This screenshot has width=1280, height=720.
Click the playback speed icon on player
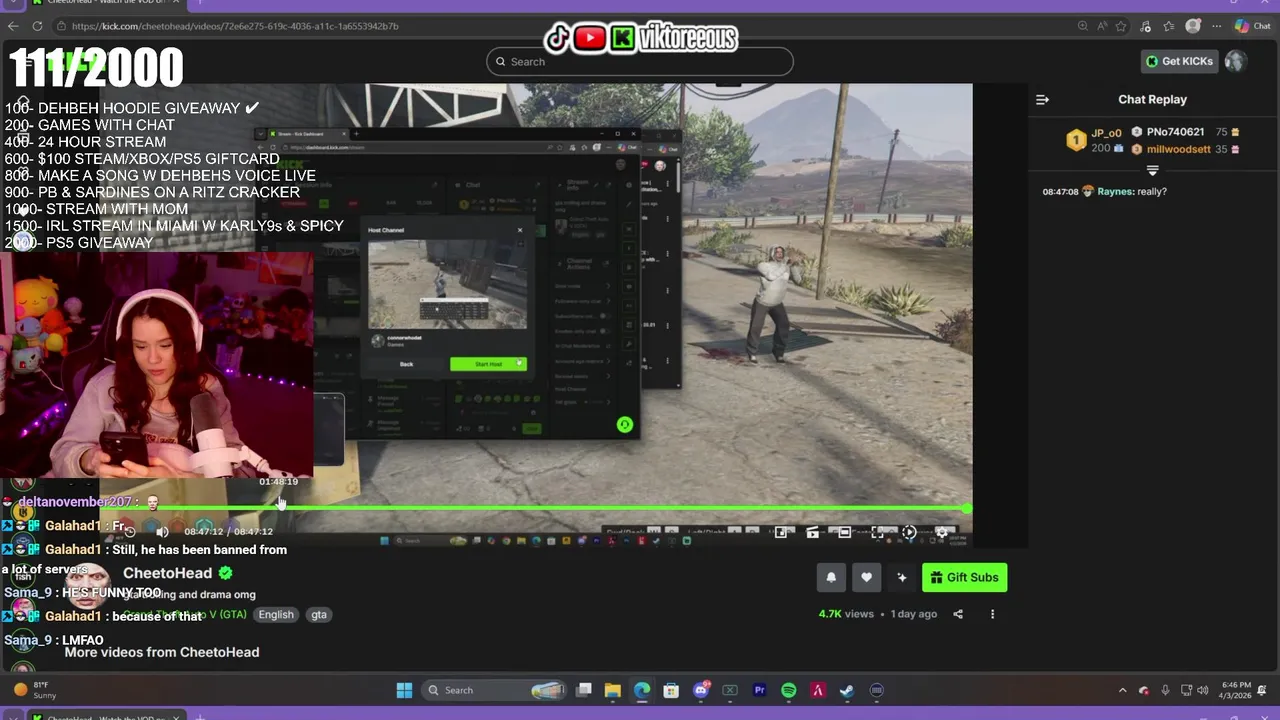click(909, 533)
